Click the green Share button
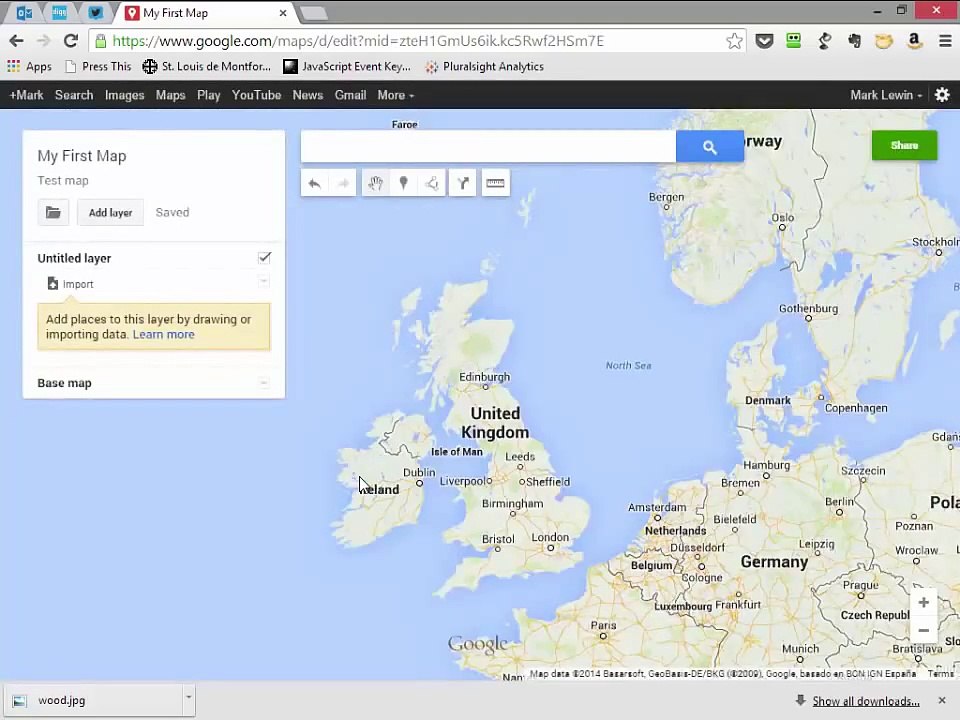 [904, 145]
